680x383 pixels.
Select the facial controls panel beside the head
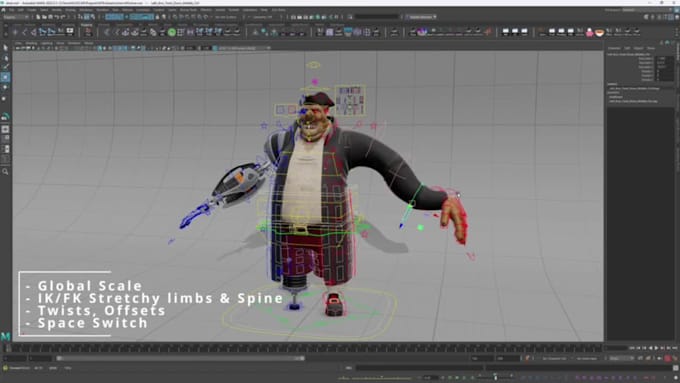tap(350, 101)
